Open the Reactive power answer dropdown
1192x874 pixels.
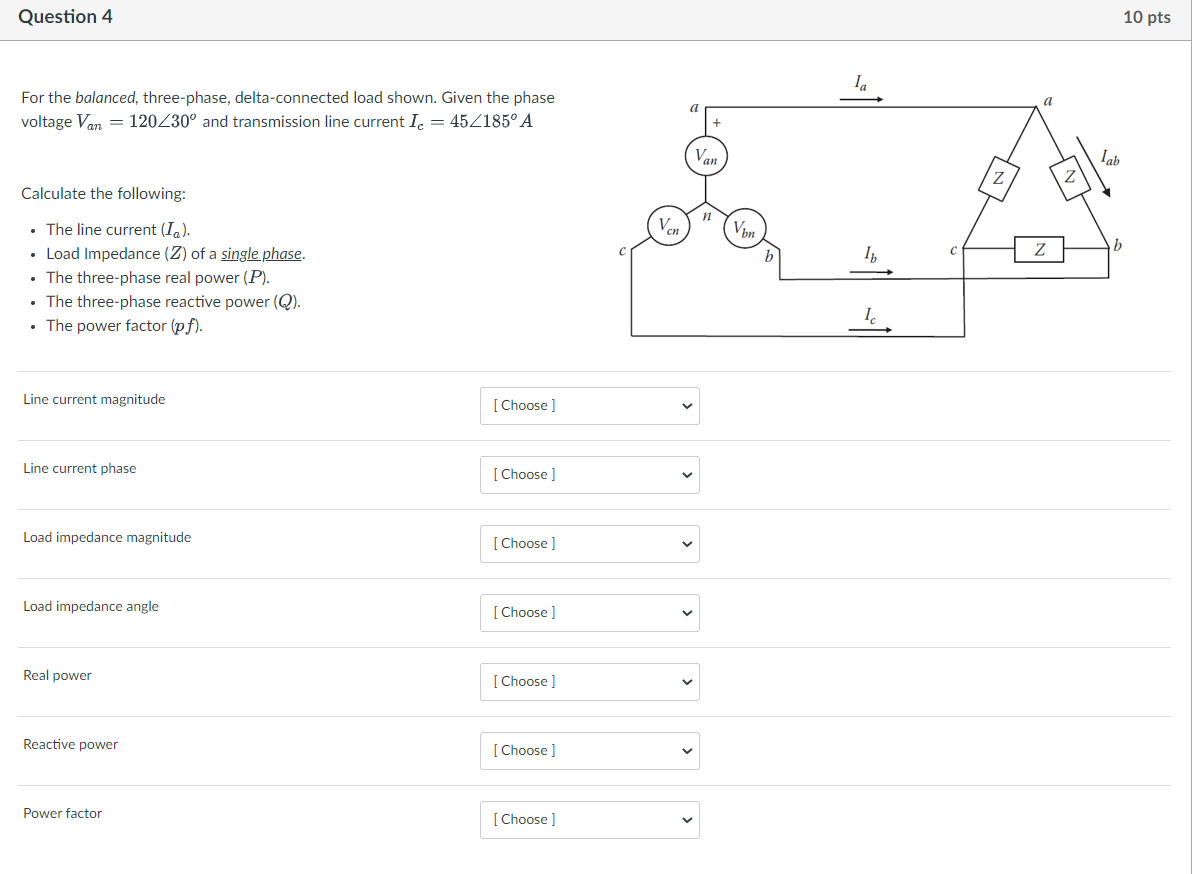tap(589, 750)
